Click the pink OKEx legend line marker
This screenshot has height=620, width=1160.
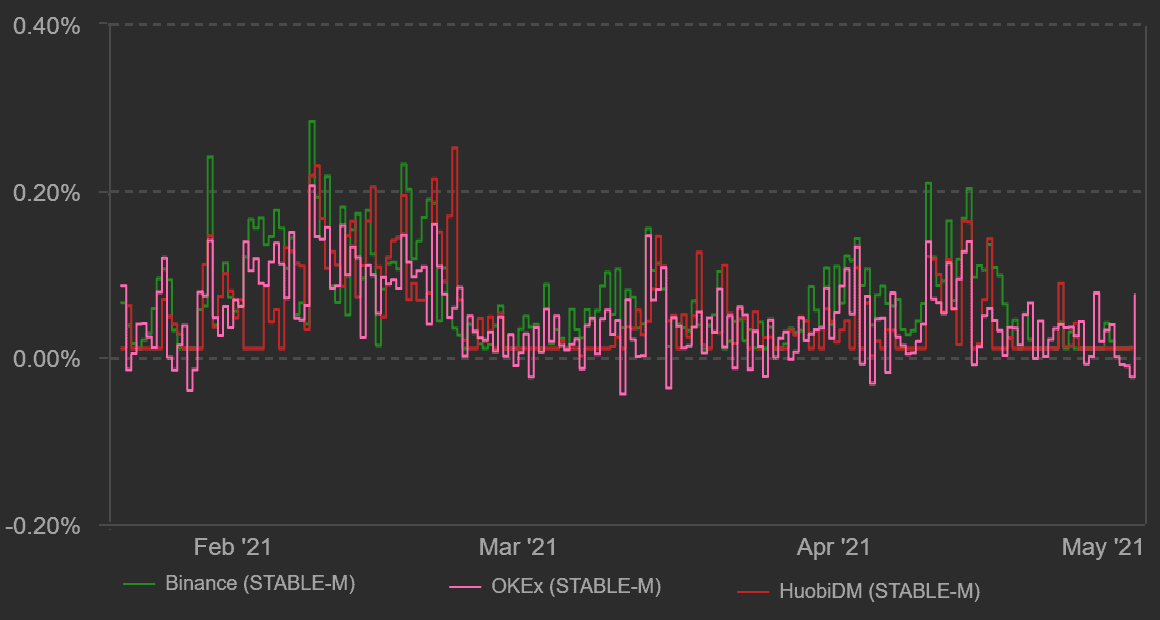(x=467, y=586)
